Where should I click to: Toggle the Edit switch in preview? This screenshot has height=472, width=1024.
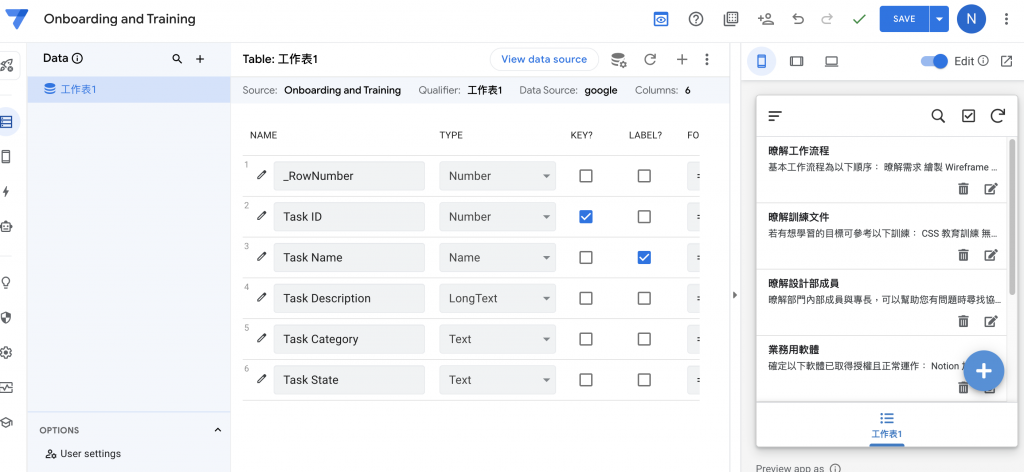tap(934, 61)
